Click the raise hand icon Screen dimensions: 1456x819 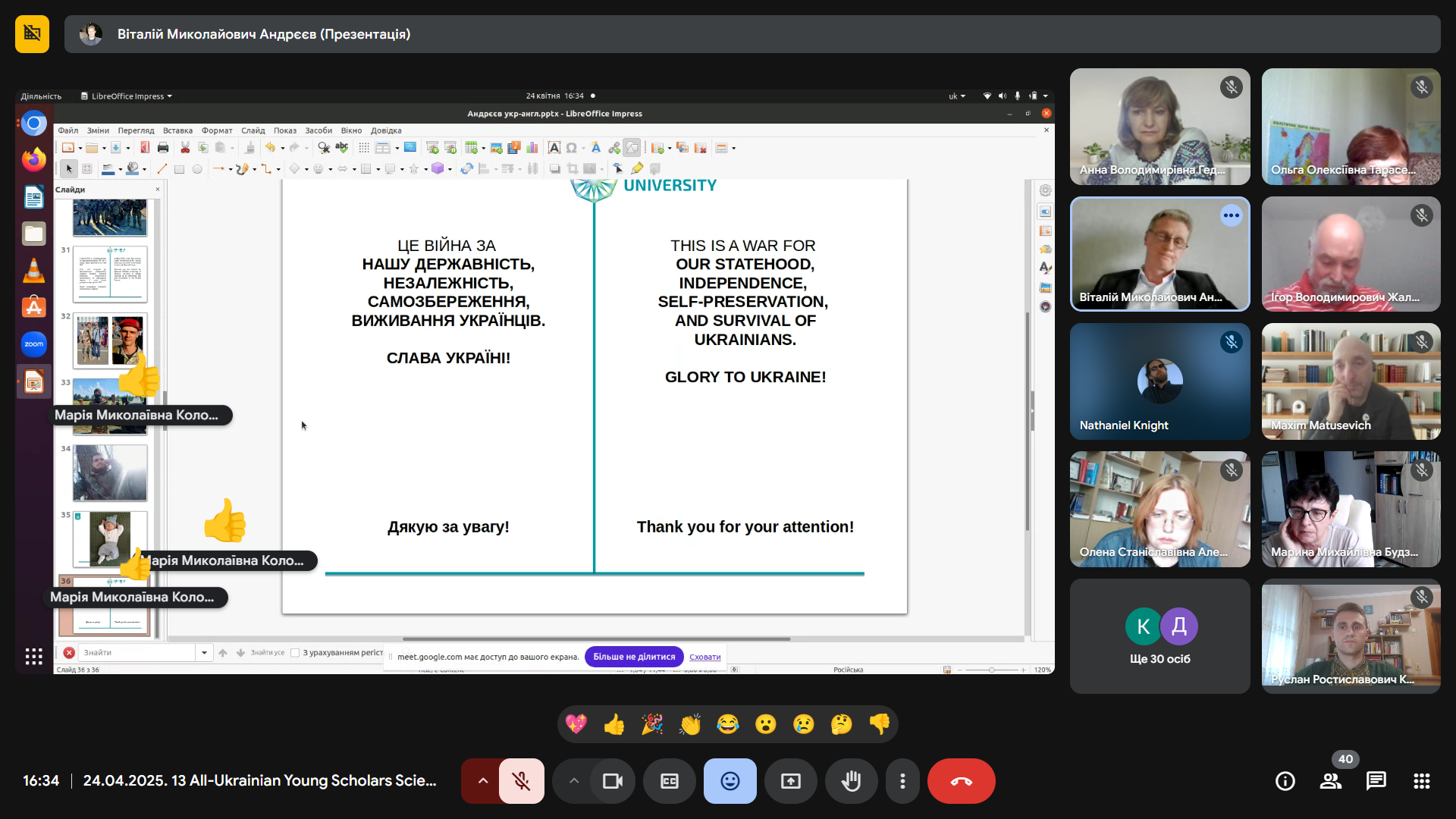851,781
